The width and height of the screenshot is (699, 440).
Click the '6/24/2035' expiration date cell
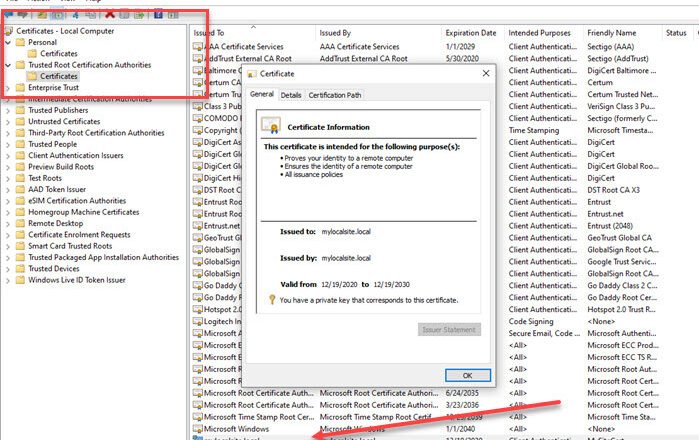coord(462,393)
